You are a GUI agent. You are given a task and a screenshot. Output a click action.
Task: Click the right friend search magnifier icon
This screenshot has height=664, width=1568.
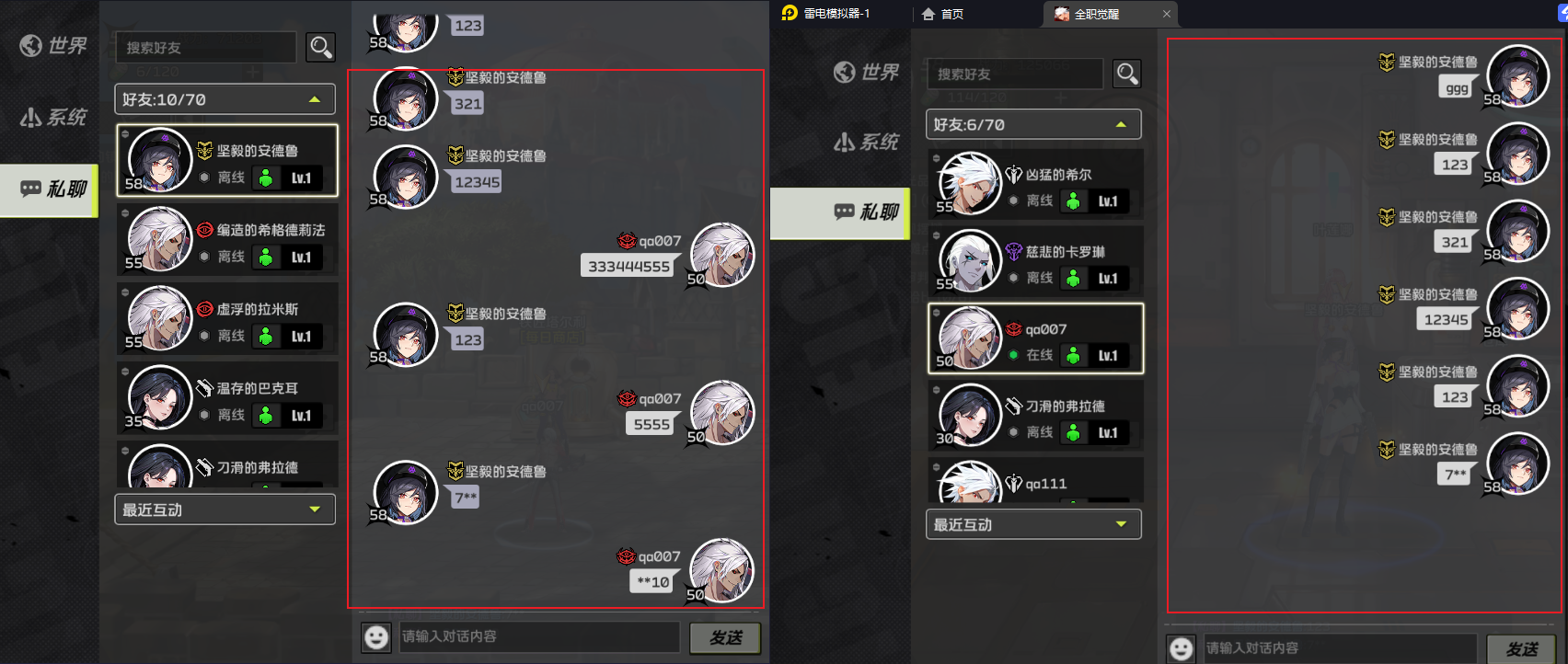(1127, 74)
